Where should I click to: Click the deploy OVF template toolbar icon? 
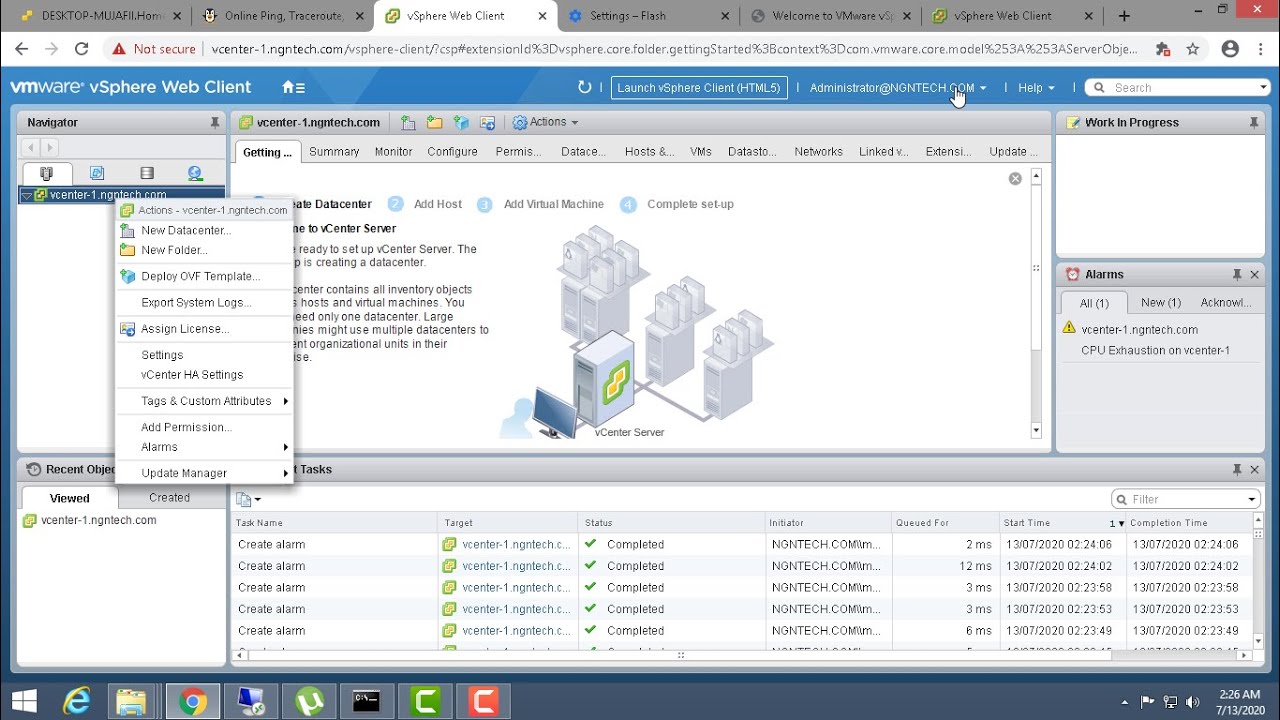(461, 123)
